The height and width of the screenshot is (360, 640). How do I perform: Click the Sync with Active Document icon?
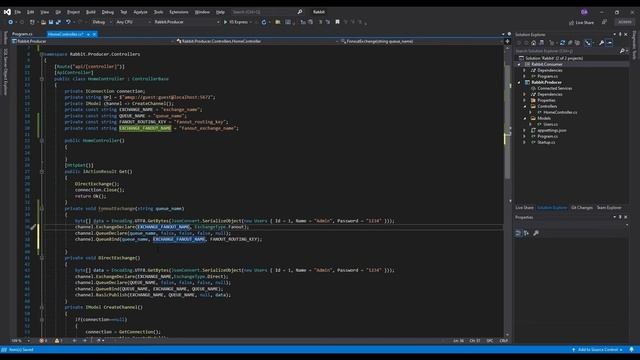coord(562,43)
